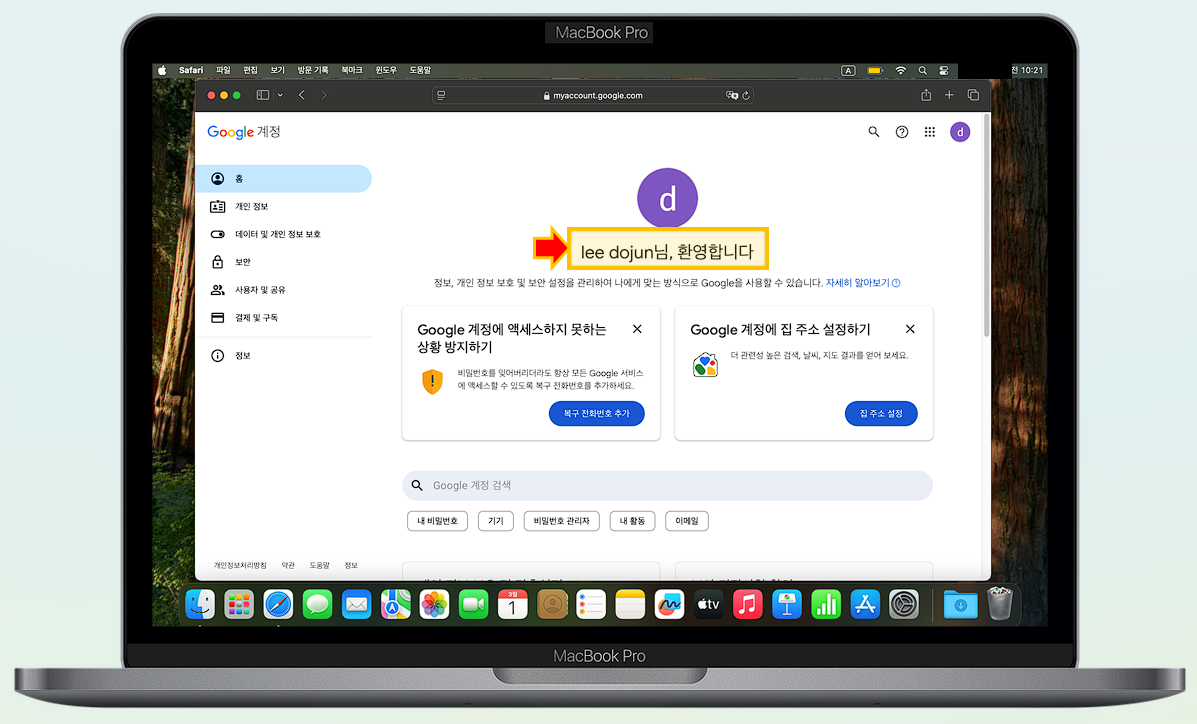1197x724 pixels.
Task: Click the battery status icon
Action: pos(875,70)
